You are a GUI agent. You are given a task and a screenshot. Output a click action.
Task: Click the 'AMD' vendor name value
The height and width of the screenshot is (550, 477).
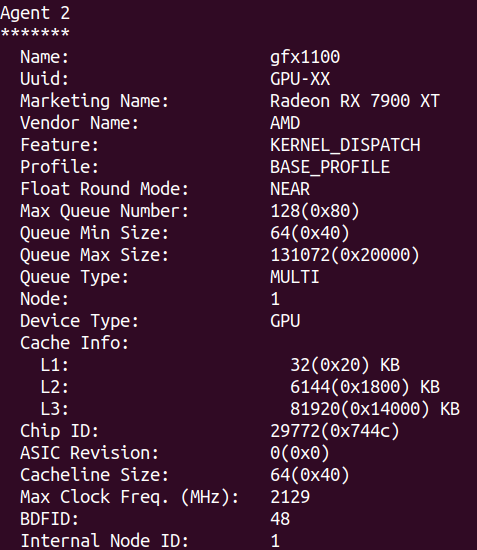click(285, 123)
